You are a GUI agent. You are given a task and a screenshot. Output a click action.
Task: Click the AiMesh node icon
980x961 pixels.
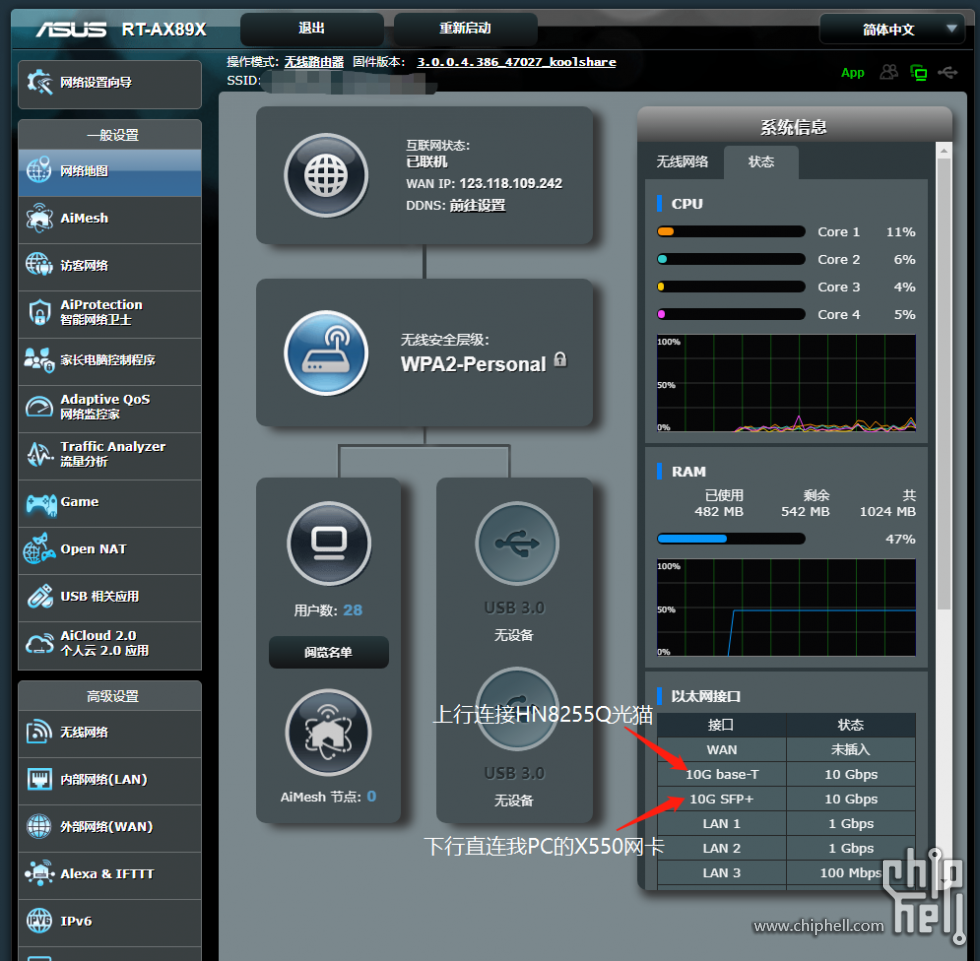329,733
